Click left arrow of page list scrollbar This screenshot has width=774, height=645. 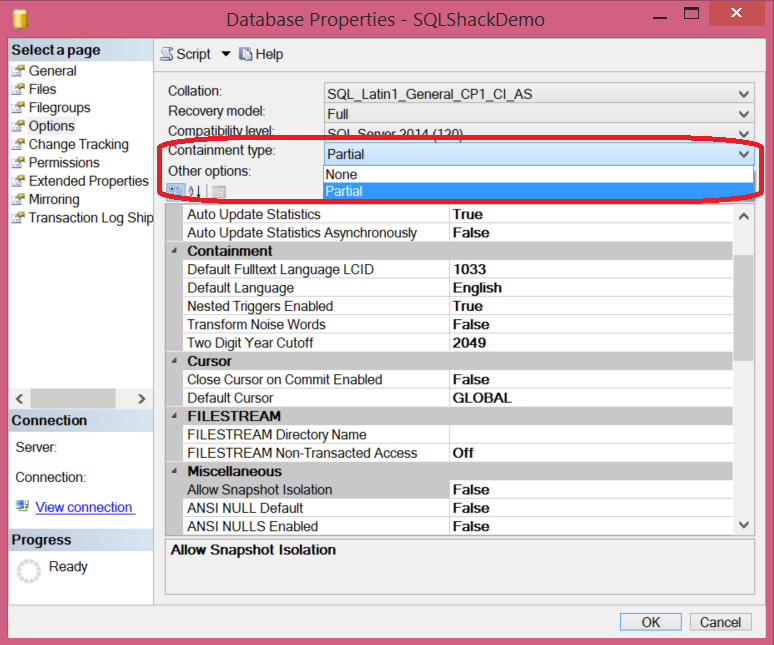pos(19,399)
